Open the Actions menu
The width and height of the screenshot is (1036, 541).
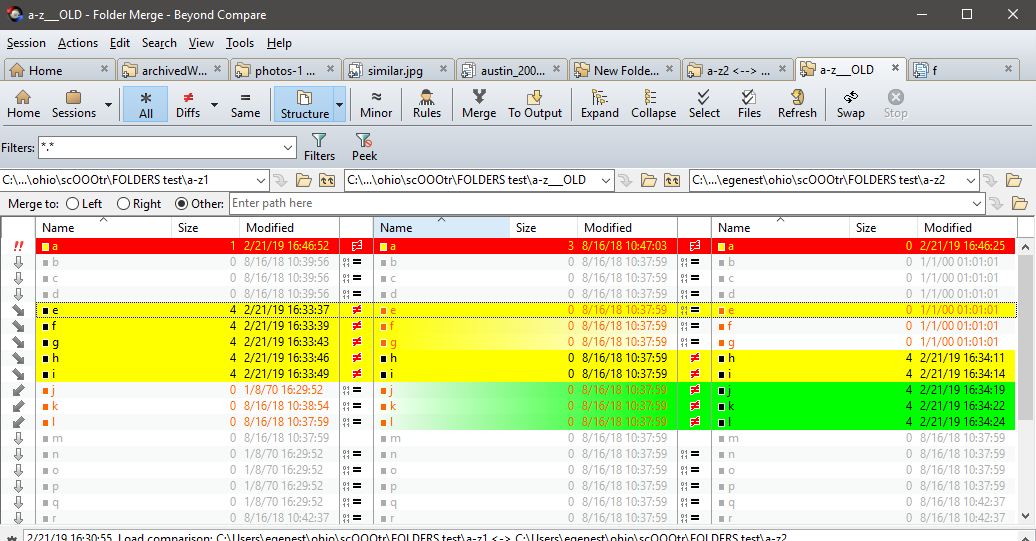click(x=77, y=43)
